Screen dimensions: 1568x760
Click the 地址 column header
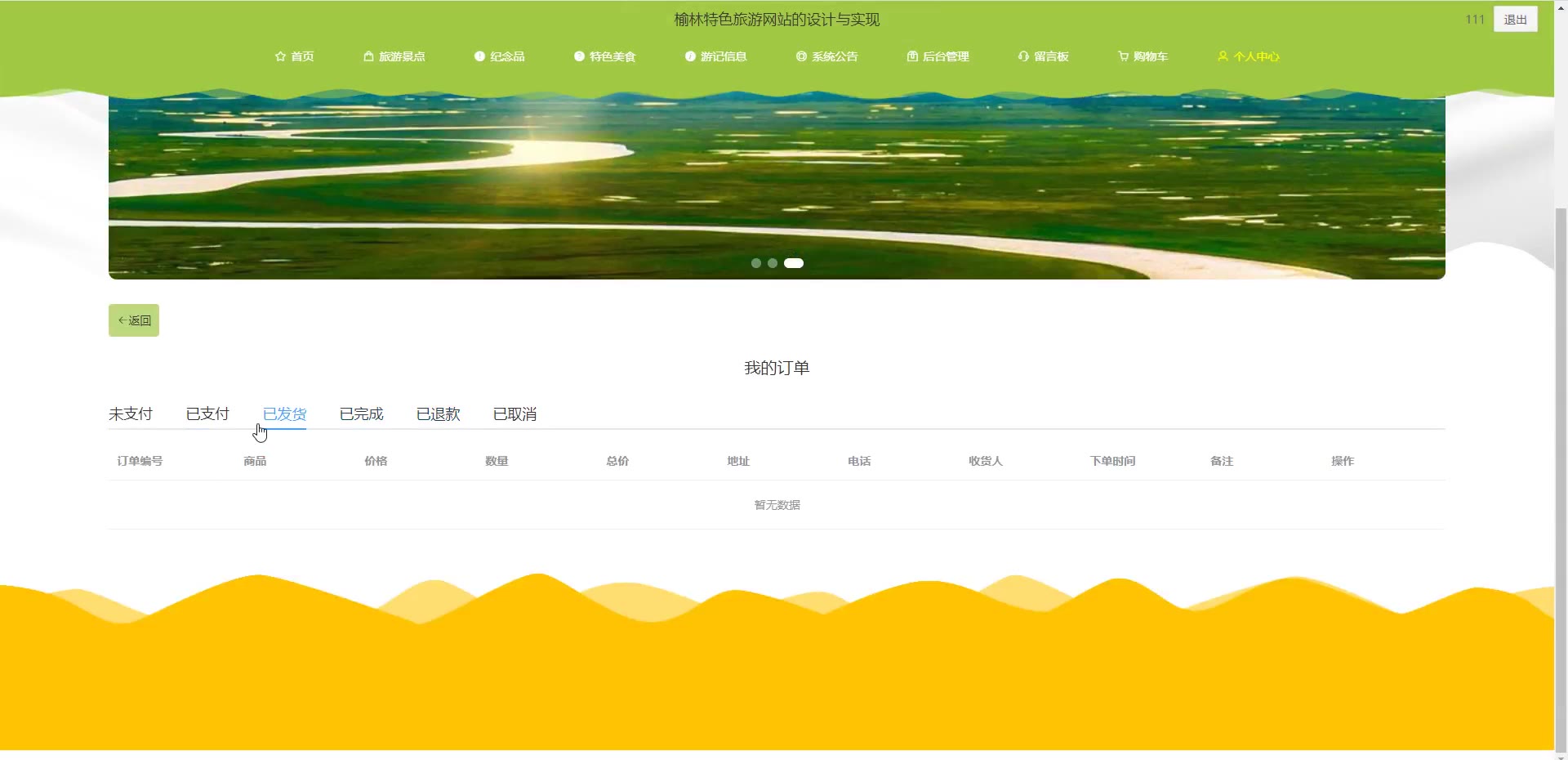(738, 461)
